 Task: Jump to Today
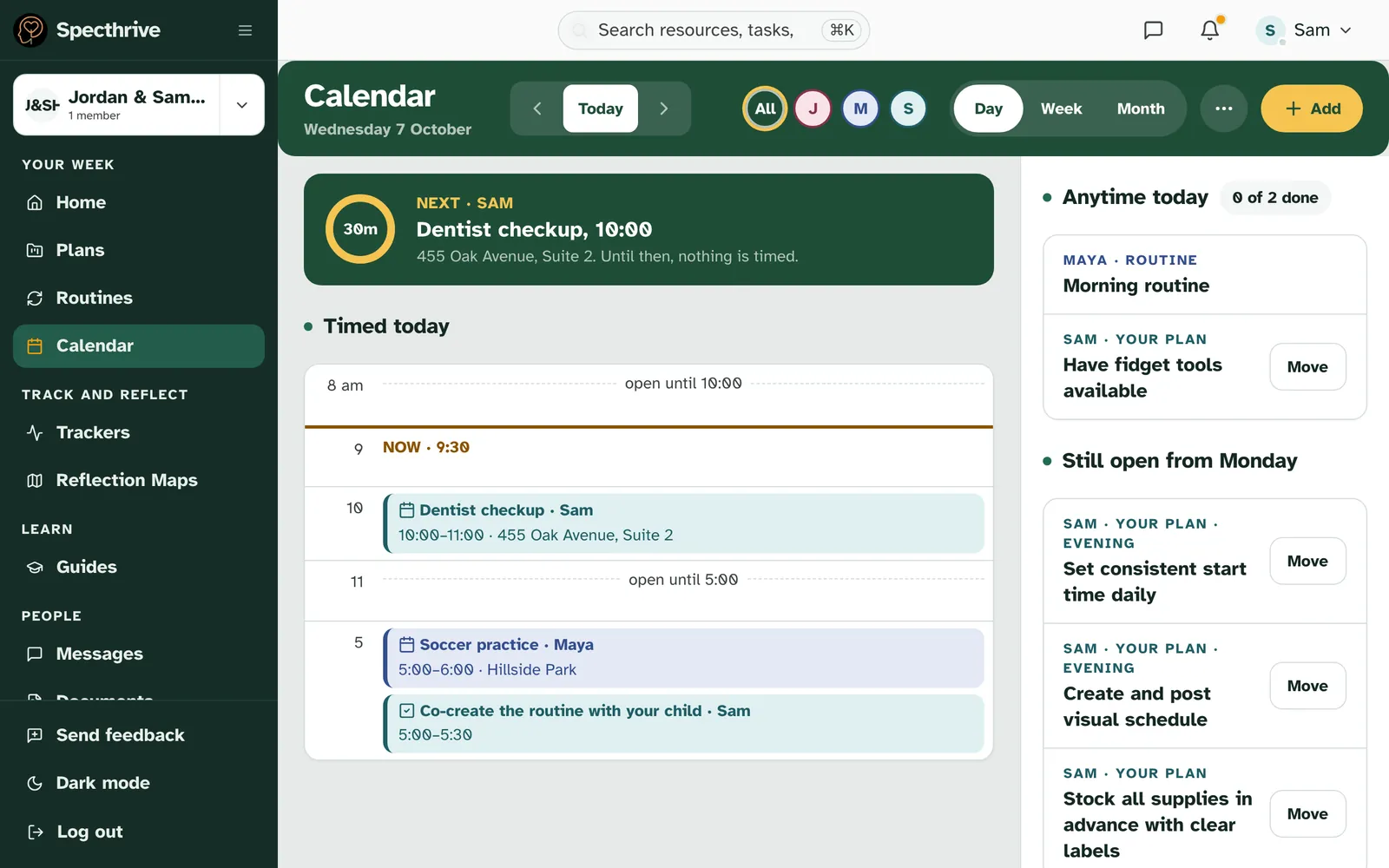601,108
